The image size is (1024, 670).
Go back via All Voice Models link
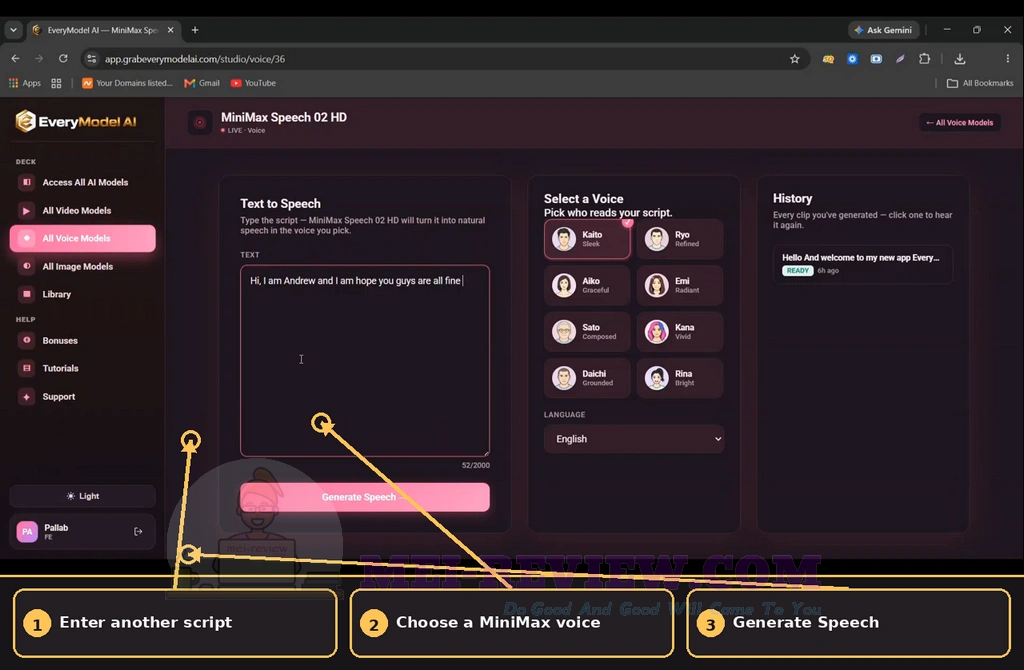click(959, 123)
